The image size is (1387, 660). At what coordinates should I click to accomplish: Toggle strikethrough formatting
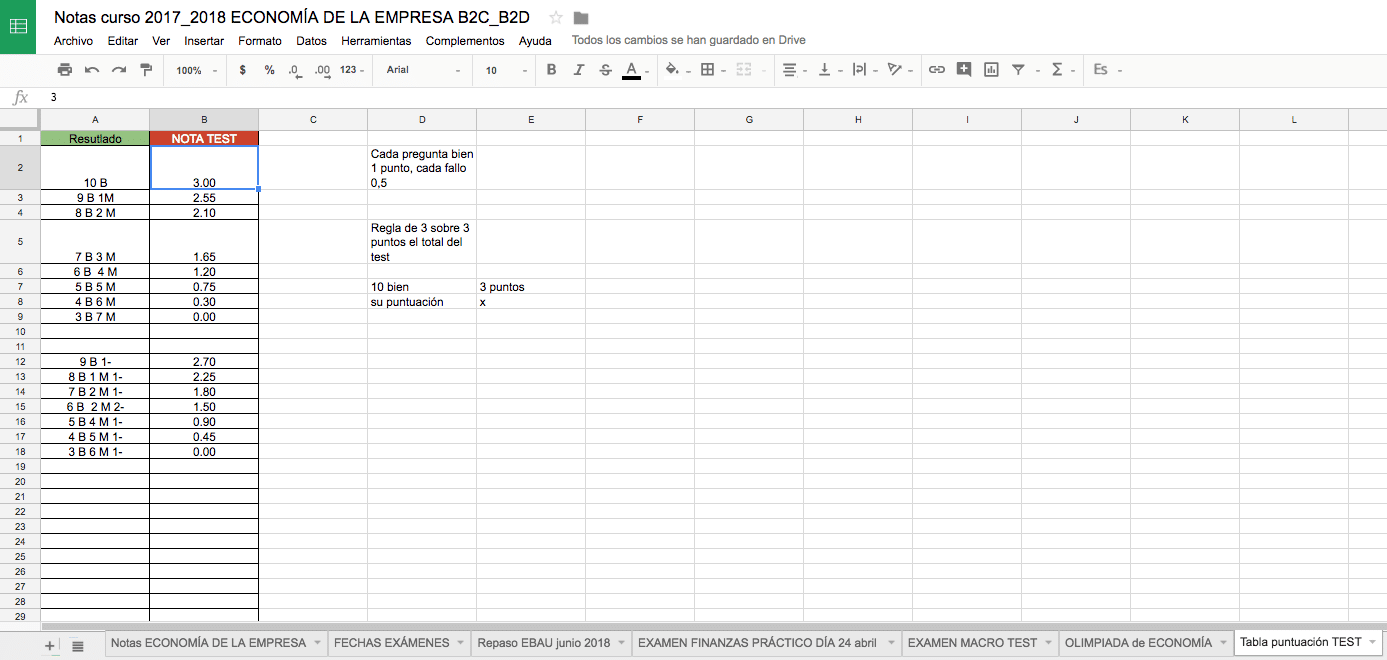(605, 70)
